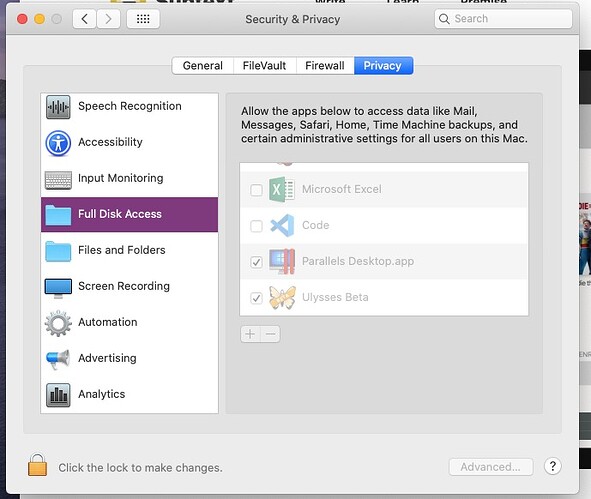
Task: Enable the Microsoft Excel checkbox
Action: (256, 190)
